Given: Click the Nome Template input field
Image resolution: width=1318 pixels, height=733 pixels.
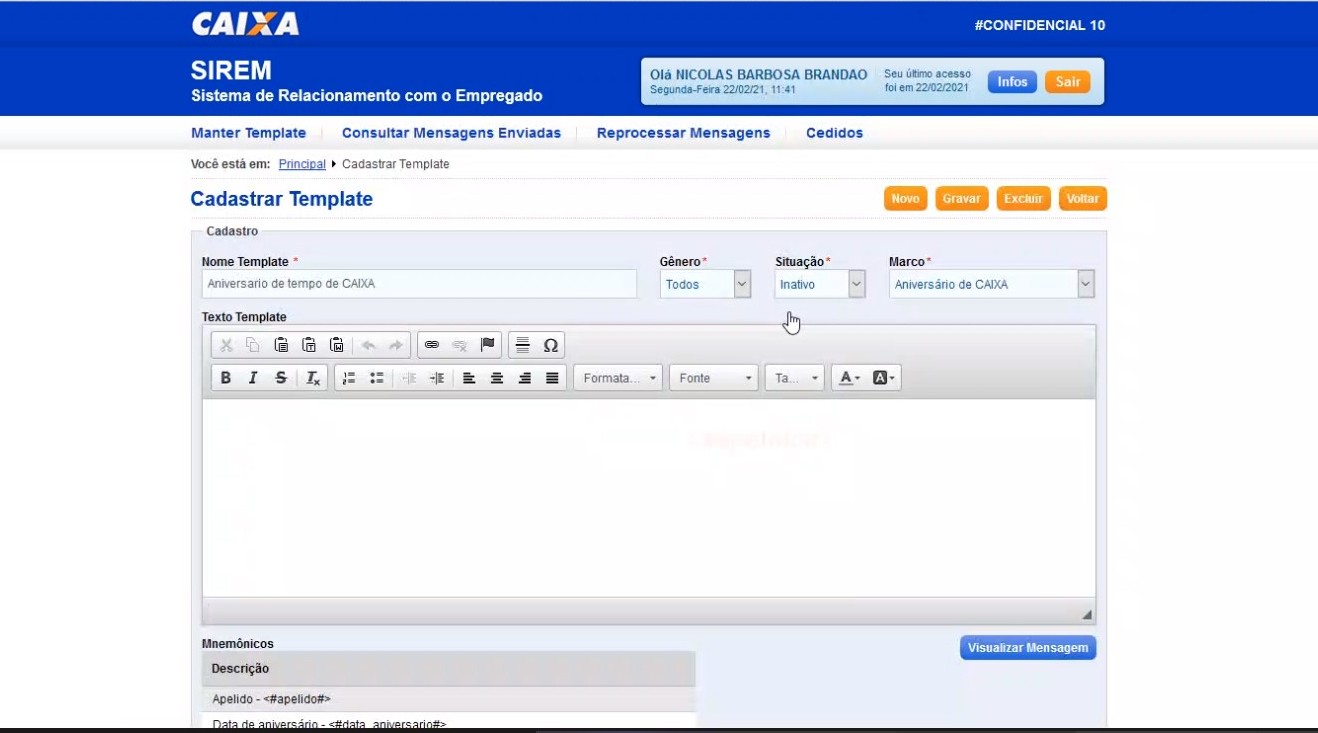Looking at the screenshot, I should pyautogui.click(x=419, y=284).
